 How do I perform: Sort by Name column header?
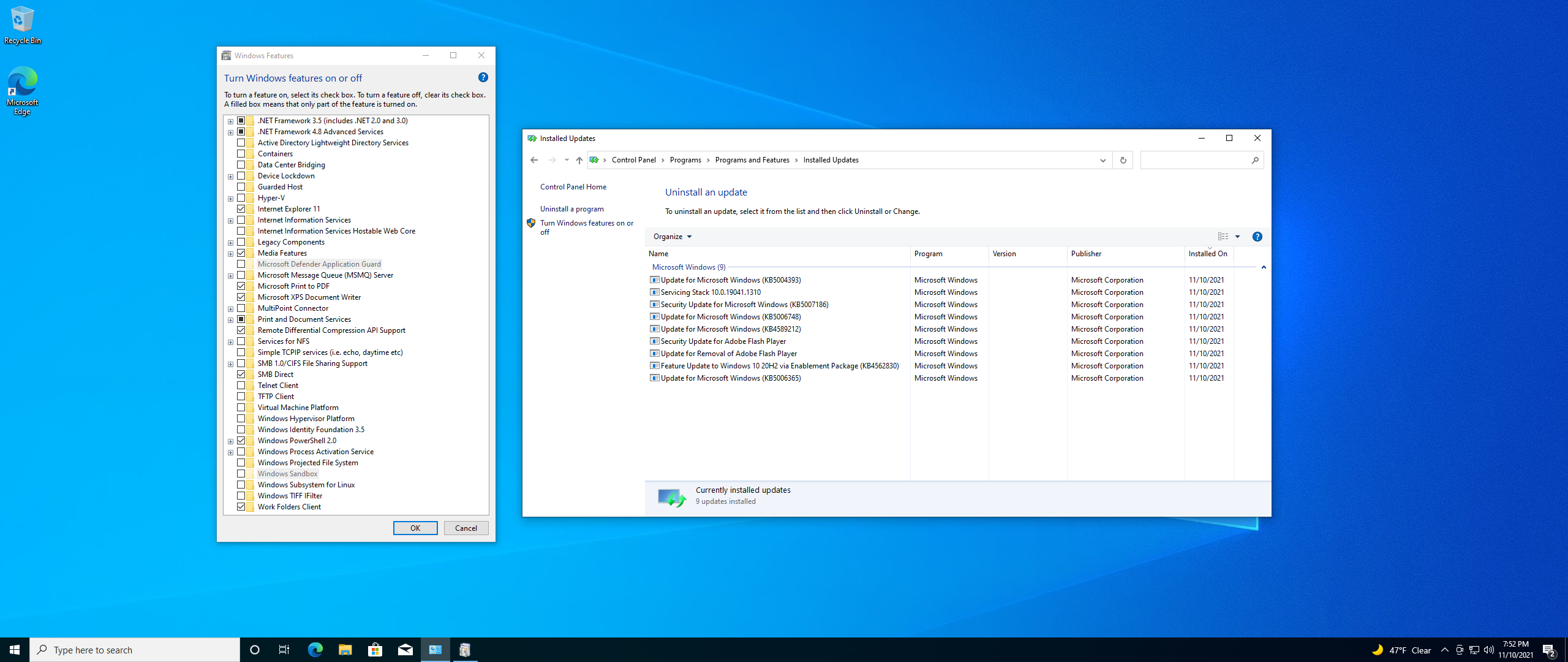click(778, 254)
